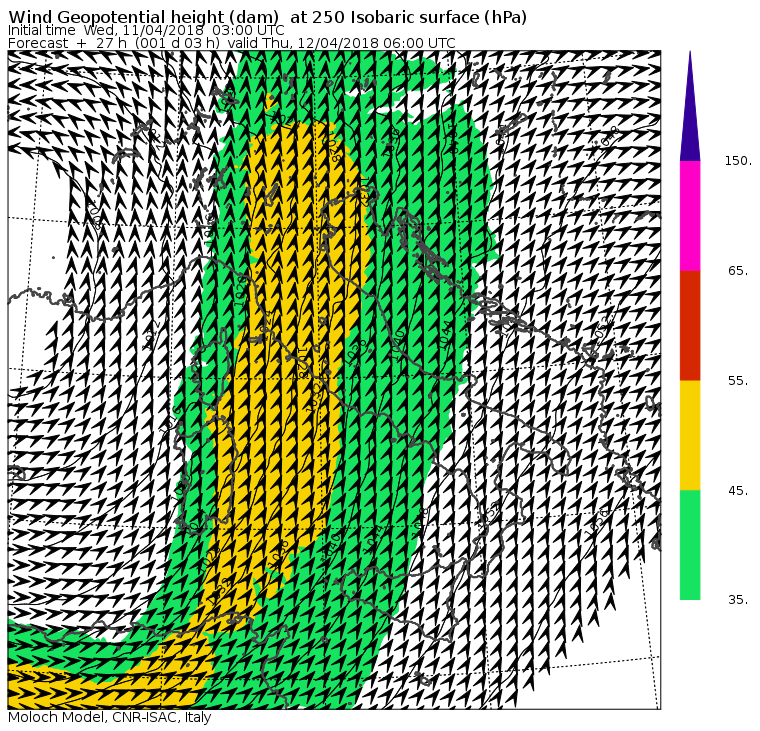Image resolution: width=760 pixels, height=731 pixels.
Task: Click the yellow legend band for 45-55
Action: [x=690, y=435]
